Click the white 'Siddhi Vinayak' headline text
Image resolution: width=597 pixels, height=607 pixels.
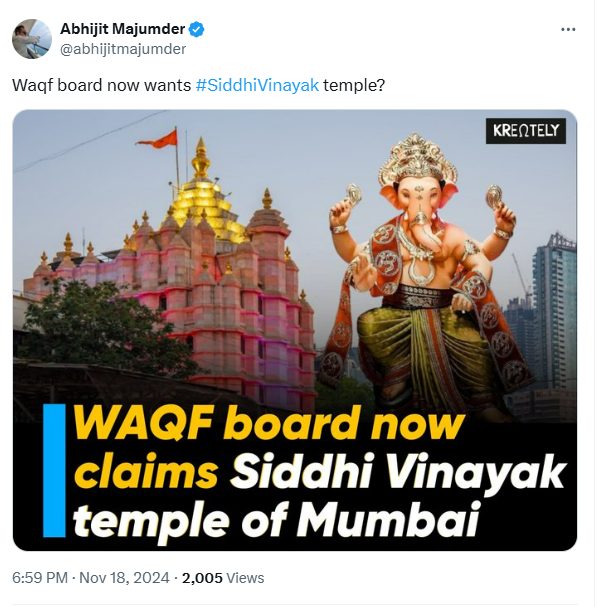click(x=399, y=473)
